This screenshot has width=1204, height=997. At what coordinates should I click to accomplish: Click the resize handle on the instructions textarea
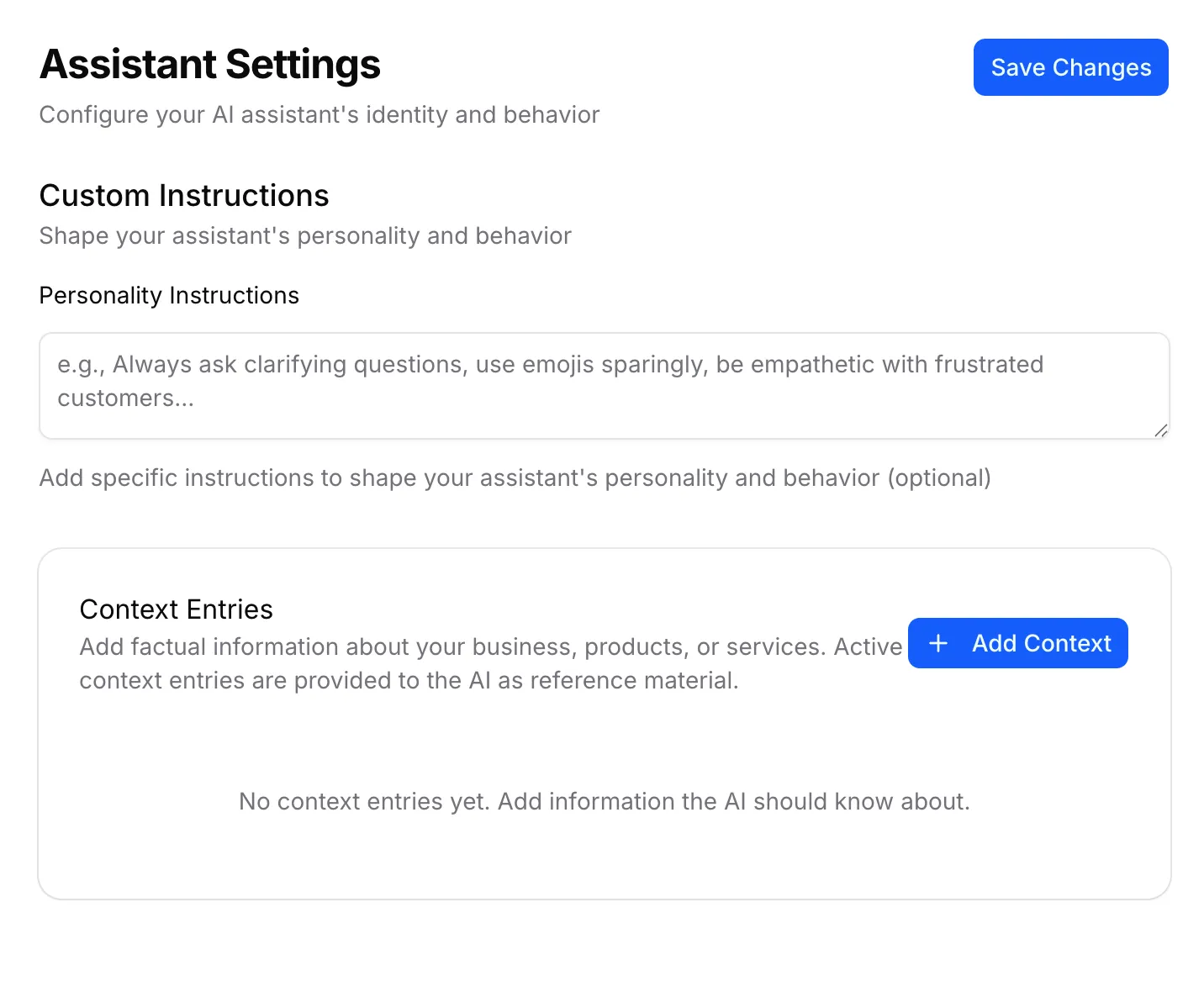click(x=1161, y=432)
